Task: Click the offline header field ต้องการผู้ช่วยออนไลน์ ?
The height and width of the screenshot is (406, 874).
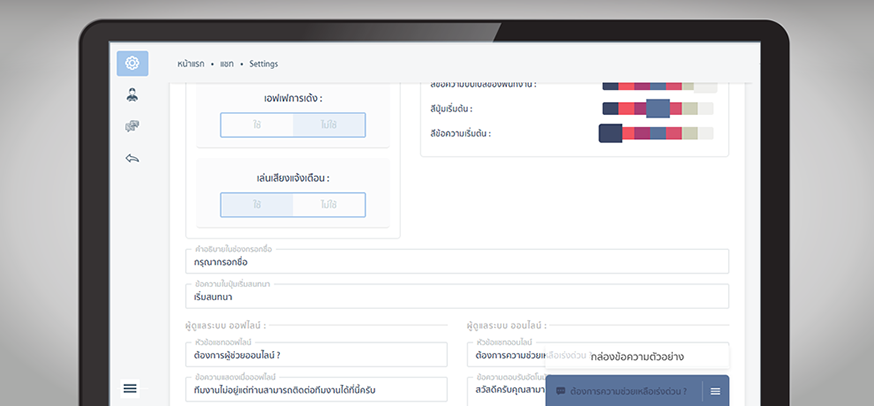Action: pos(316,355)
